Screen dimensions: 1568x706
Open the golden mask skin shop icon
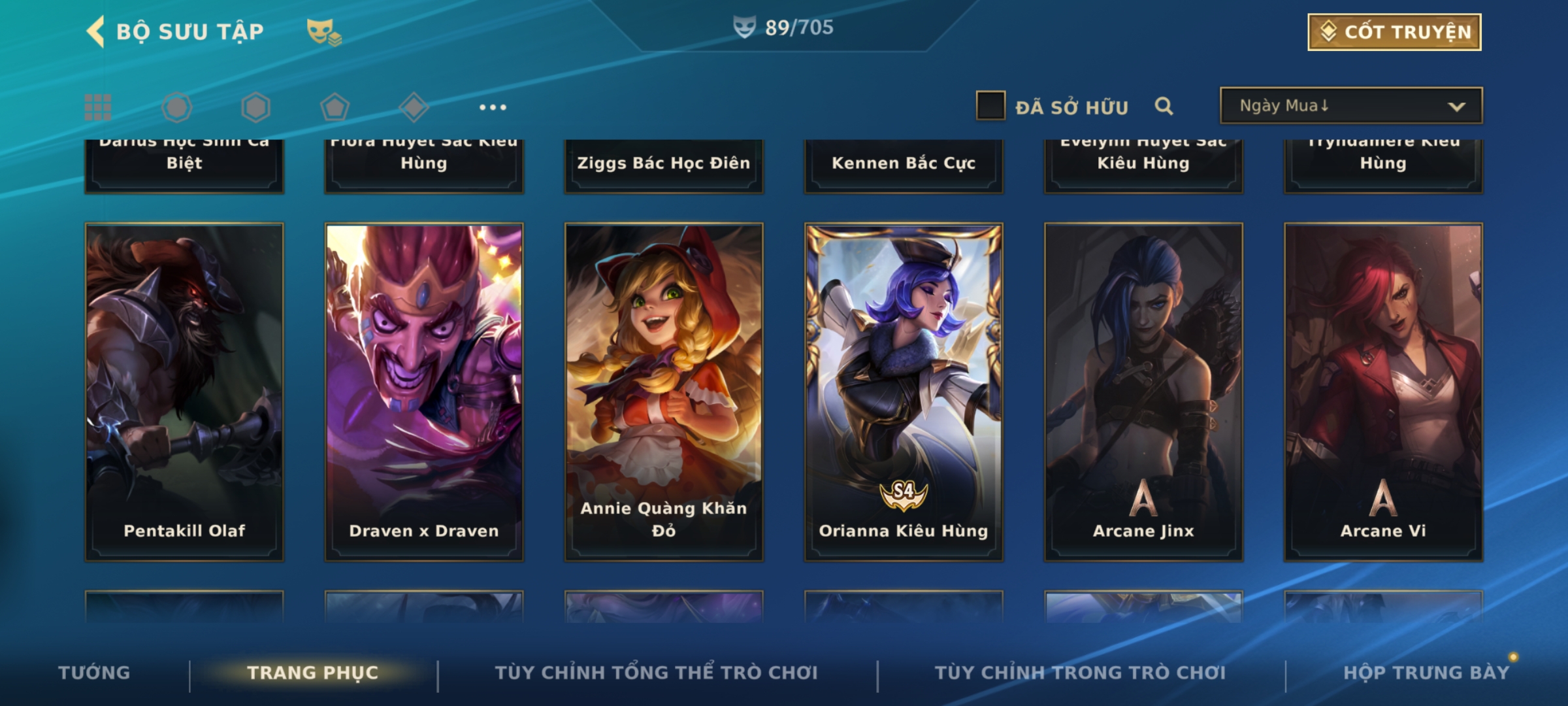coord(324,31)
